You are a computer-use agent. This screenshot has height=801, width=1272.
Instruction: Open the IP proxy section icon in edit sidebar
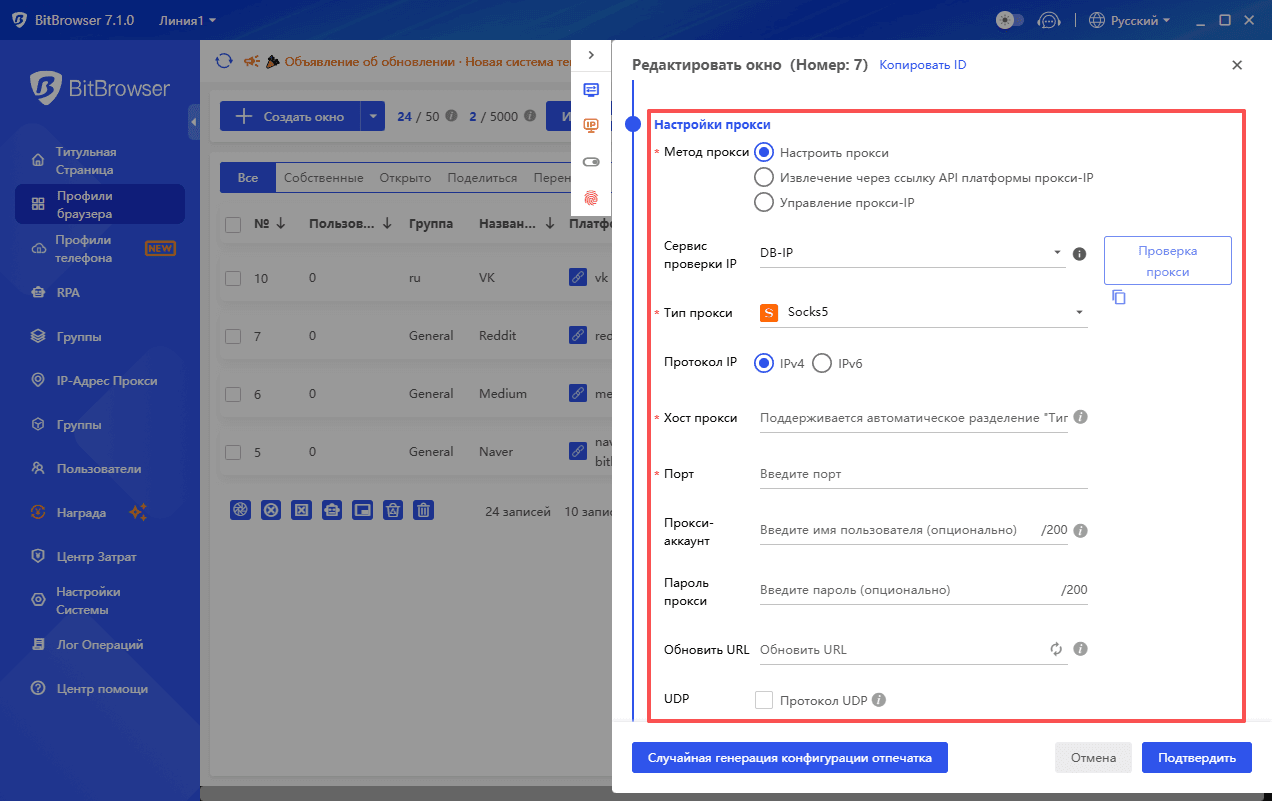pyautogui.click(x=591, y=125)
